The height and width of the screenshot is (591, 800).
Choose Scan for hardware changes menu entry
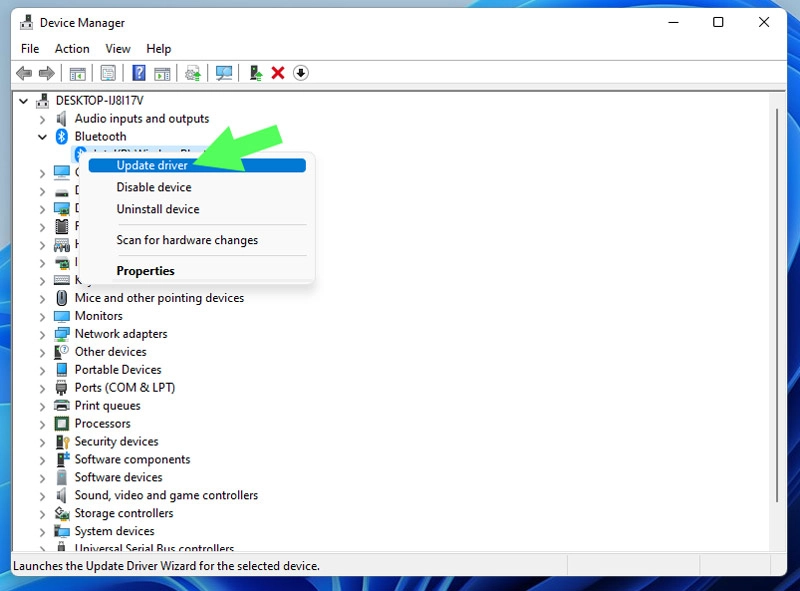[x=197, y=240]
